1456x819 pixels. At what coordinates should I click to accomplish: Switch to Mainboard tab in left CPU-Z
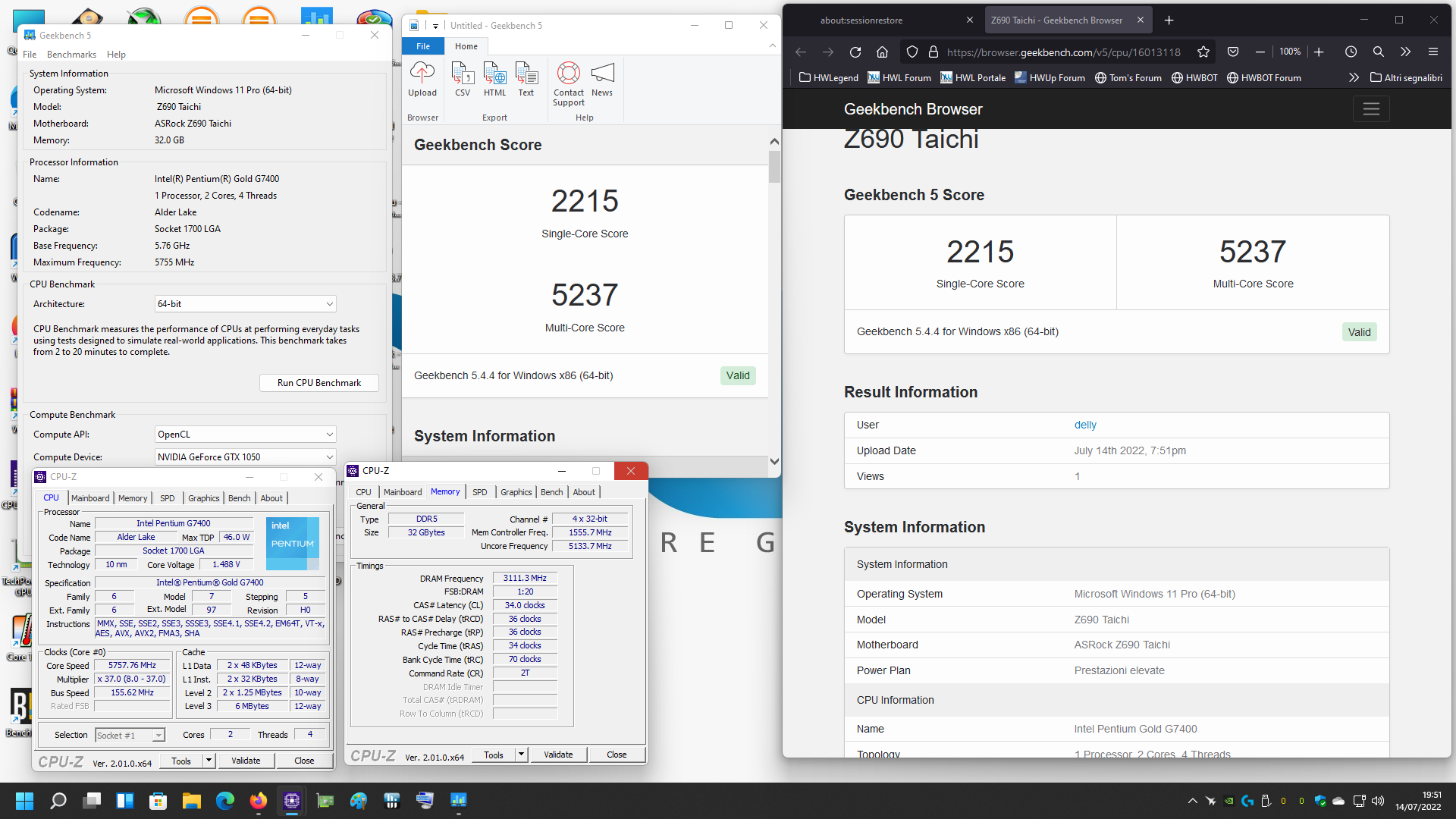point(90,498)
